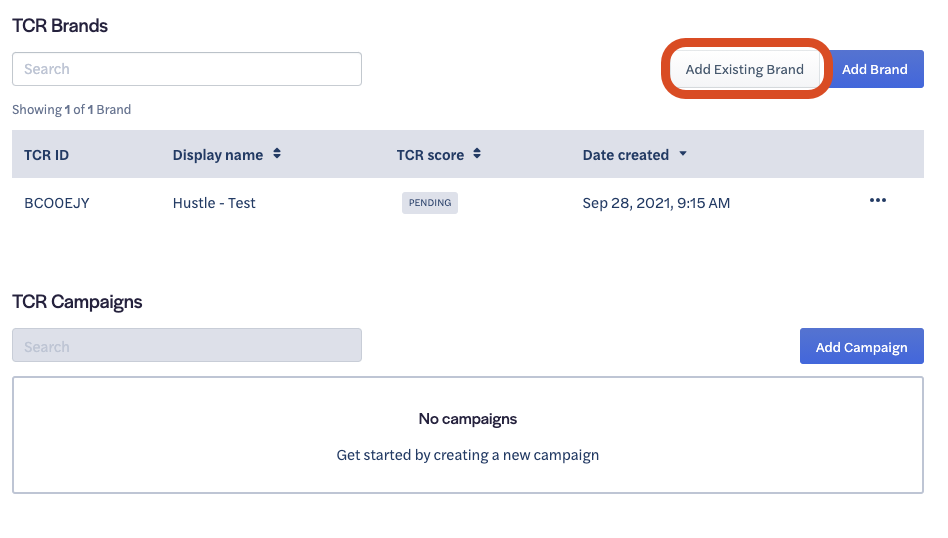Focus the TCR Brands search field

(187, 69)
